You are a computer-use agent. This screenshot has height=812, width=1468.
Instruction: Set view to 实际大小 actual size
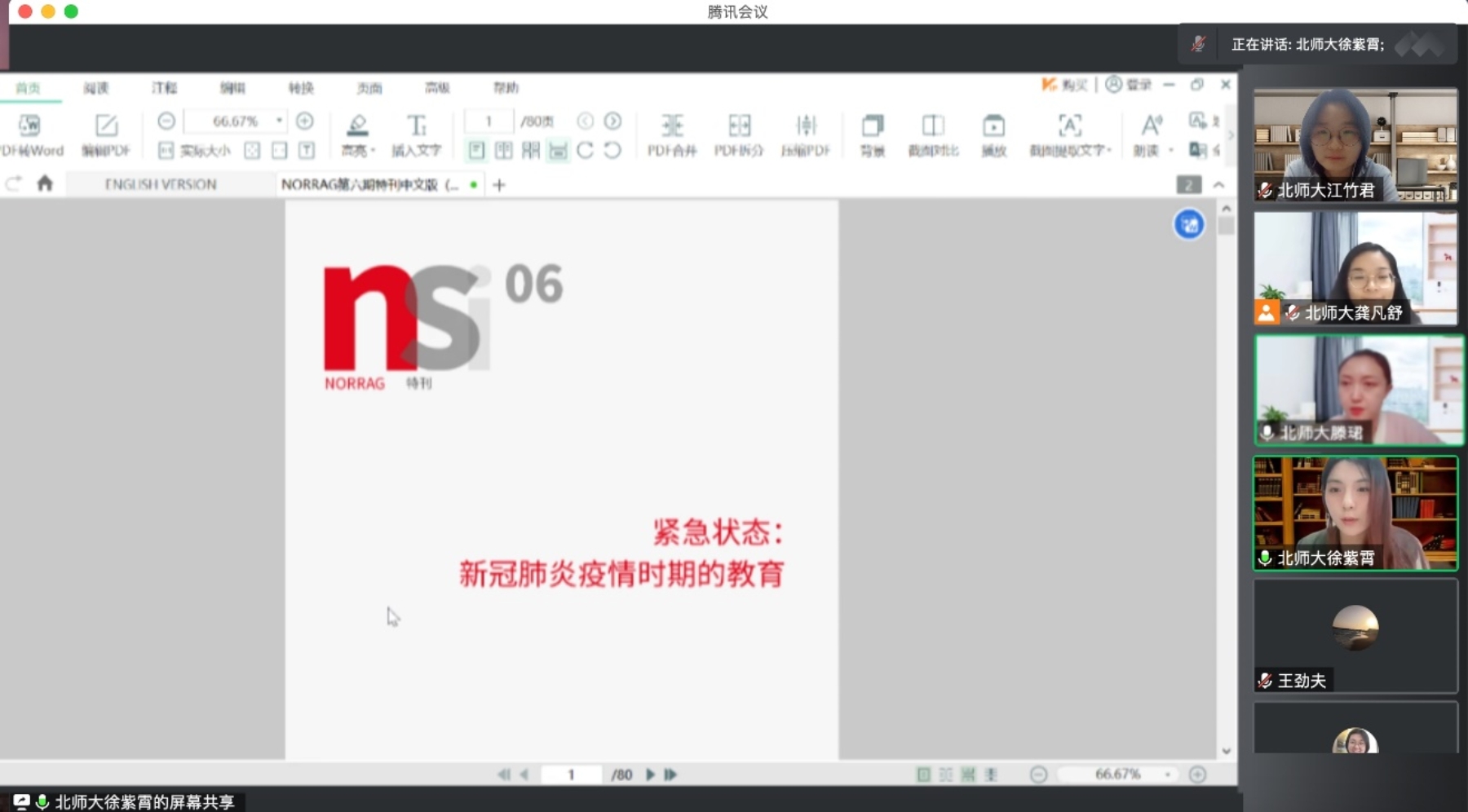coord(194,151)
